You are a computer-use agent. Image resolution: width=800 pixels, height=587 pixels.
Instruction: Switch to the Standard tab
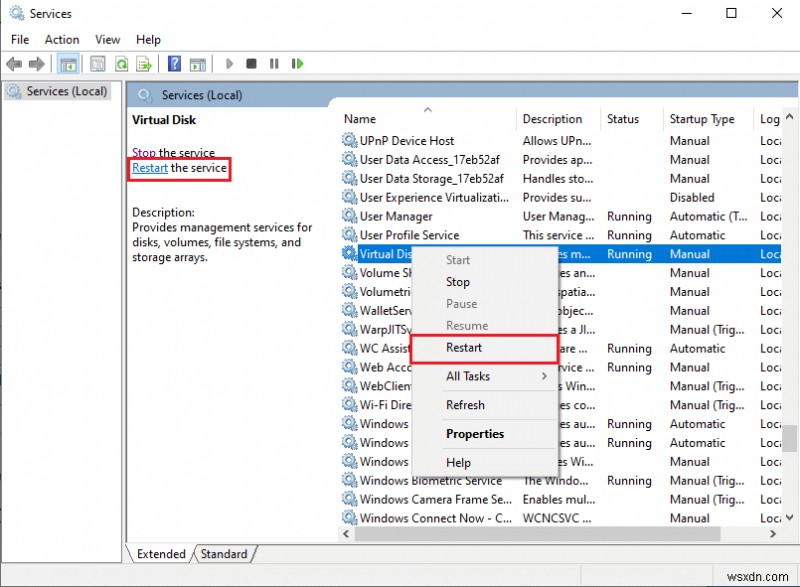(223, 554)
